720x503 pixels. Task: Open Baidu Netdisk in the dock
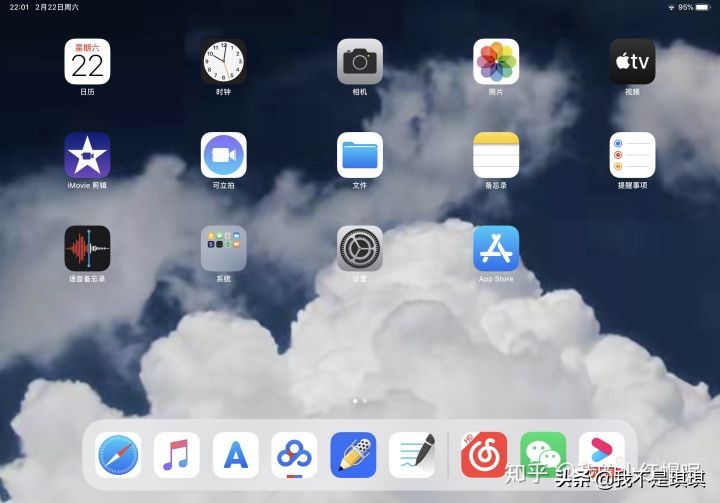(294, 455)
